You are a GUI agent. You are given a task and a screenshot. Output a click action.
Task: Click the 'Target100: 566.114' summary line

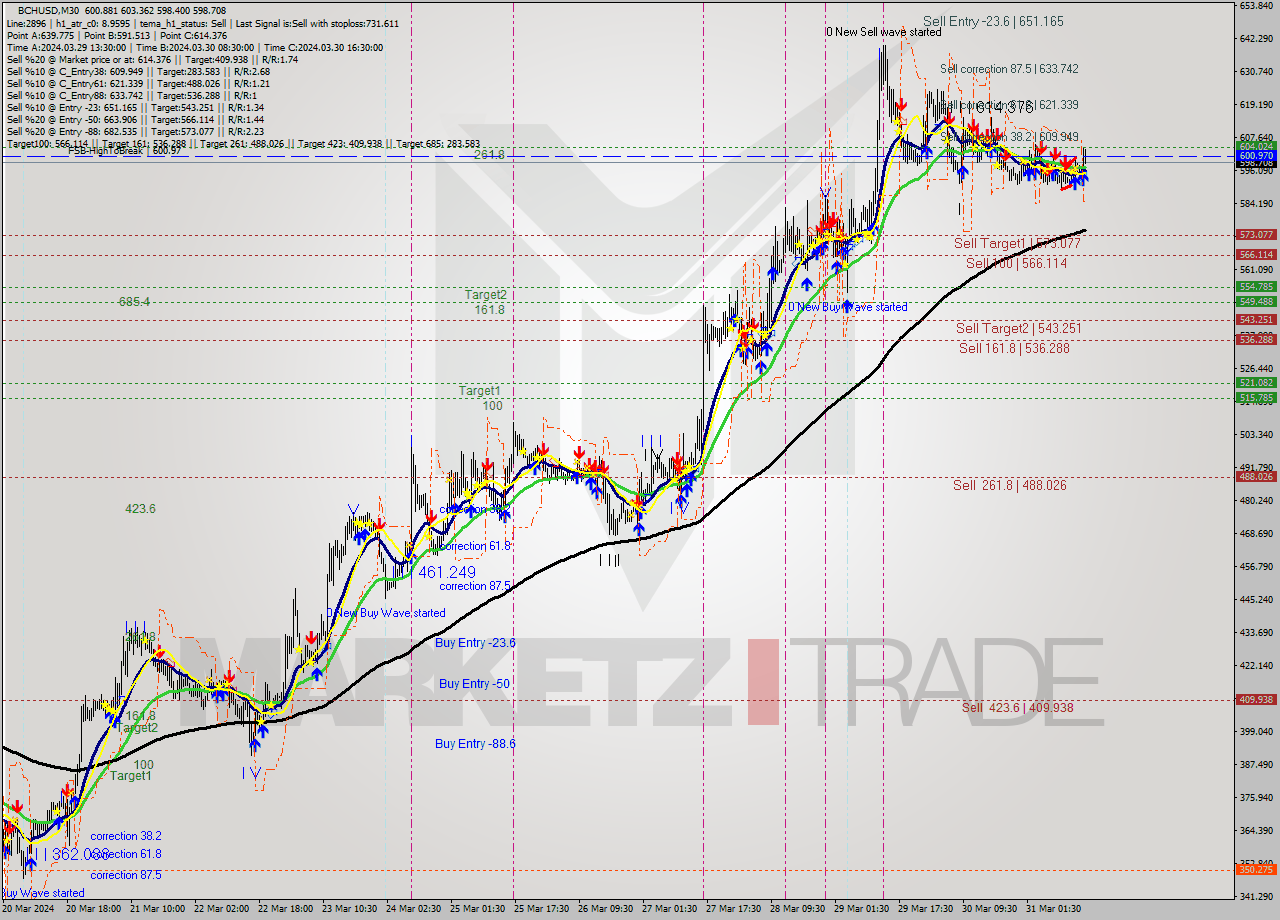243,144
